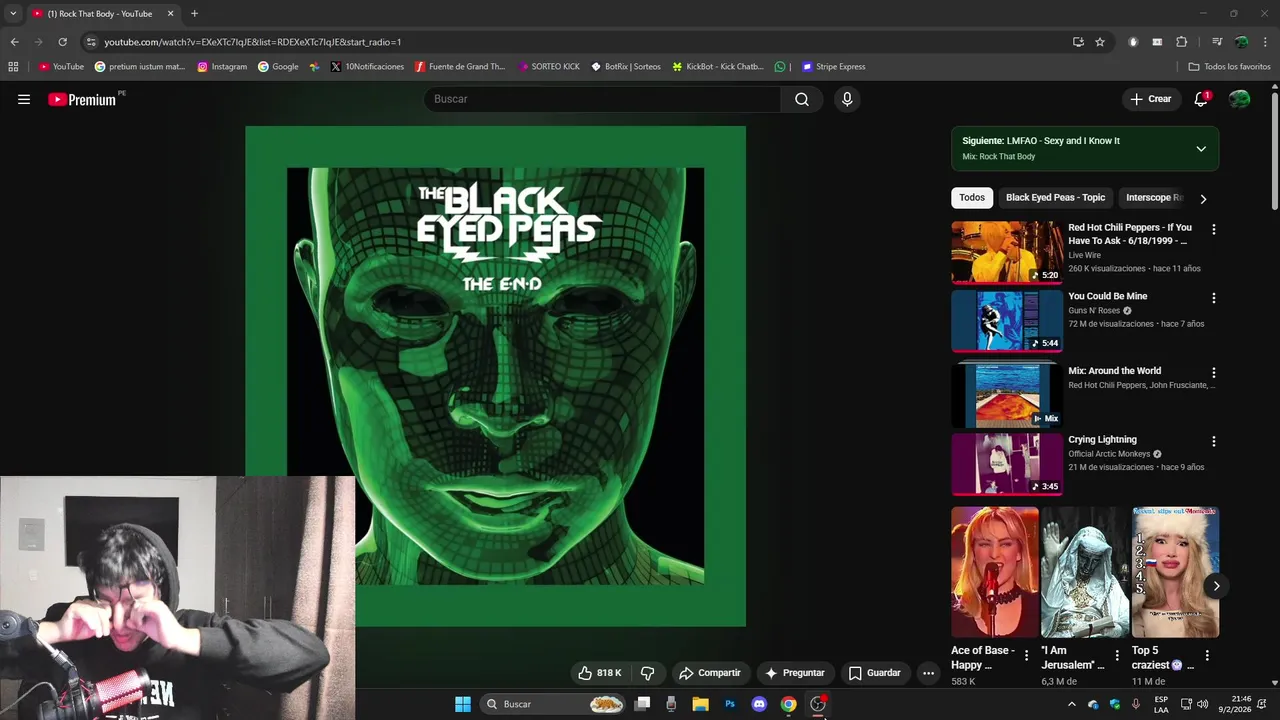Switch to the Rock That Body tab
The width and height of the screenshot is (1280, 720).
(100, 14)
